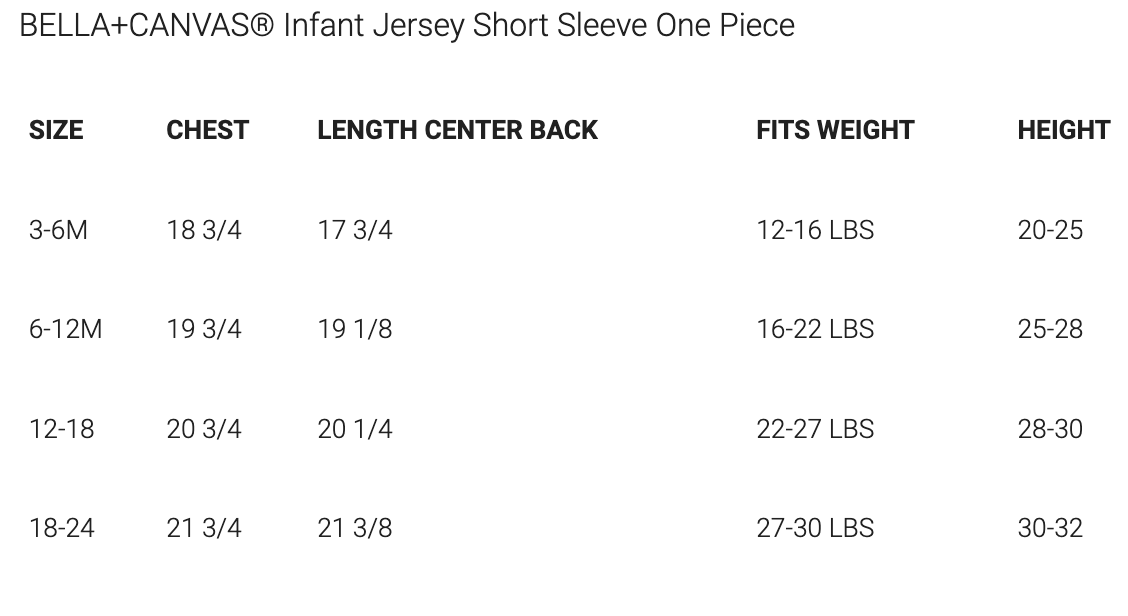1128x616 pixels.
Task: Click the HEIGHT column header
Action: [1063, 130]
